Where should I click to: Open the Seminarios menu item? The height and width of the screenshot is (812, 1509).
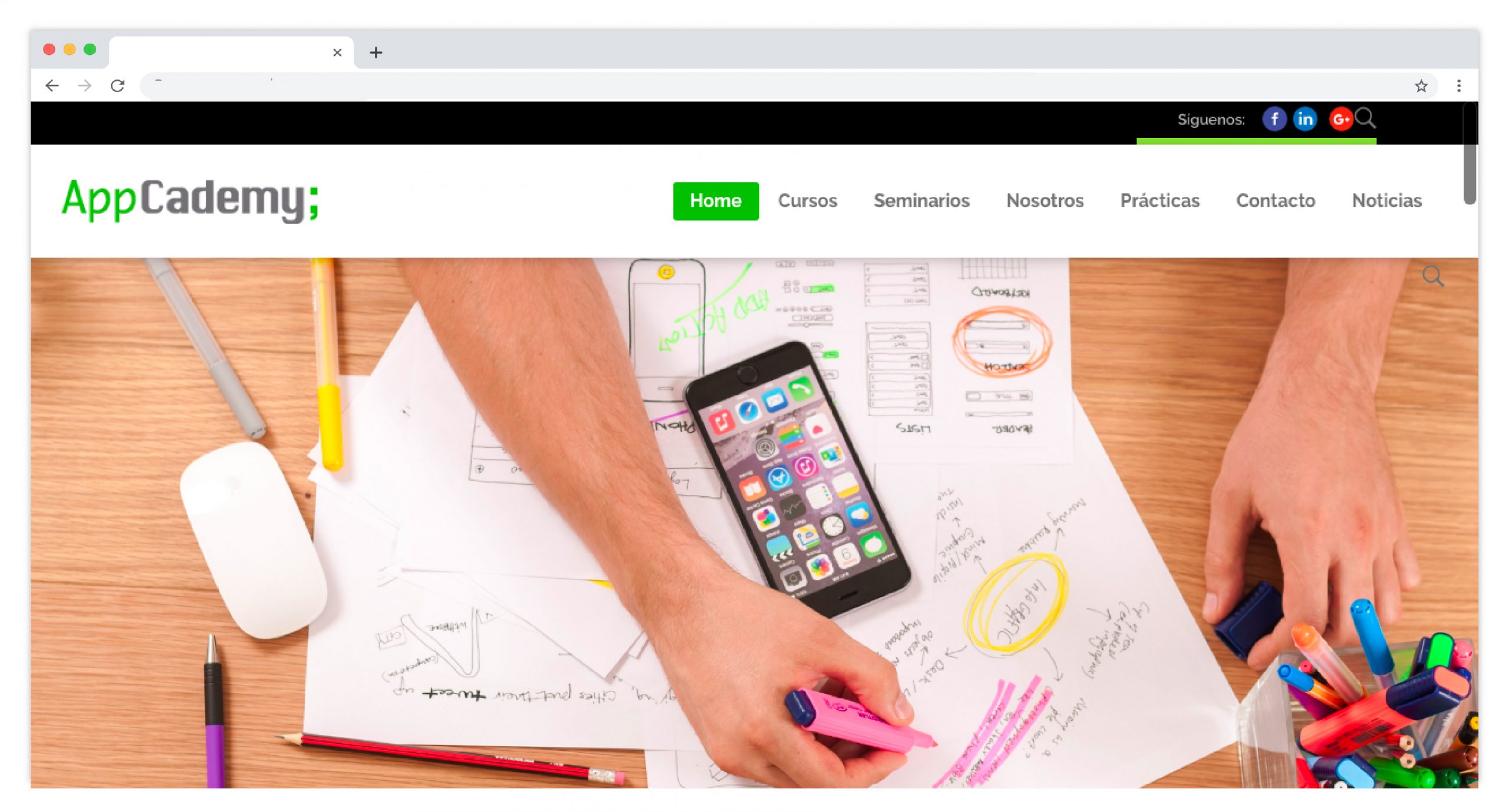click(x=921, y=201)
